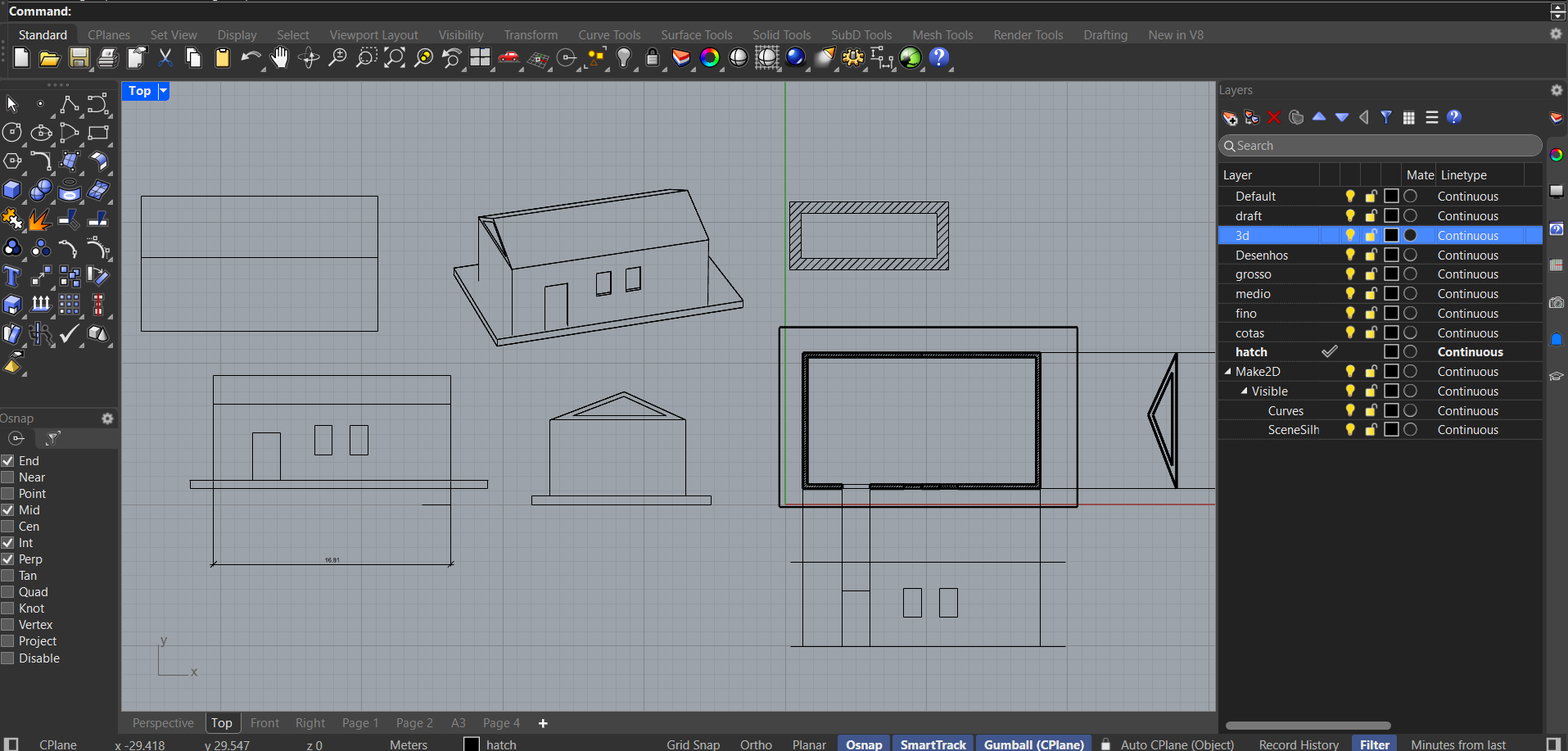1568x751 pixels.
Task: Collapse the Make2D layer tree
Action: click(x=1227, y=372)
